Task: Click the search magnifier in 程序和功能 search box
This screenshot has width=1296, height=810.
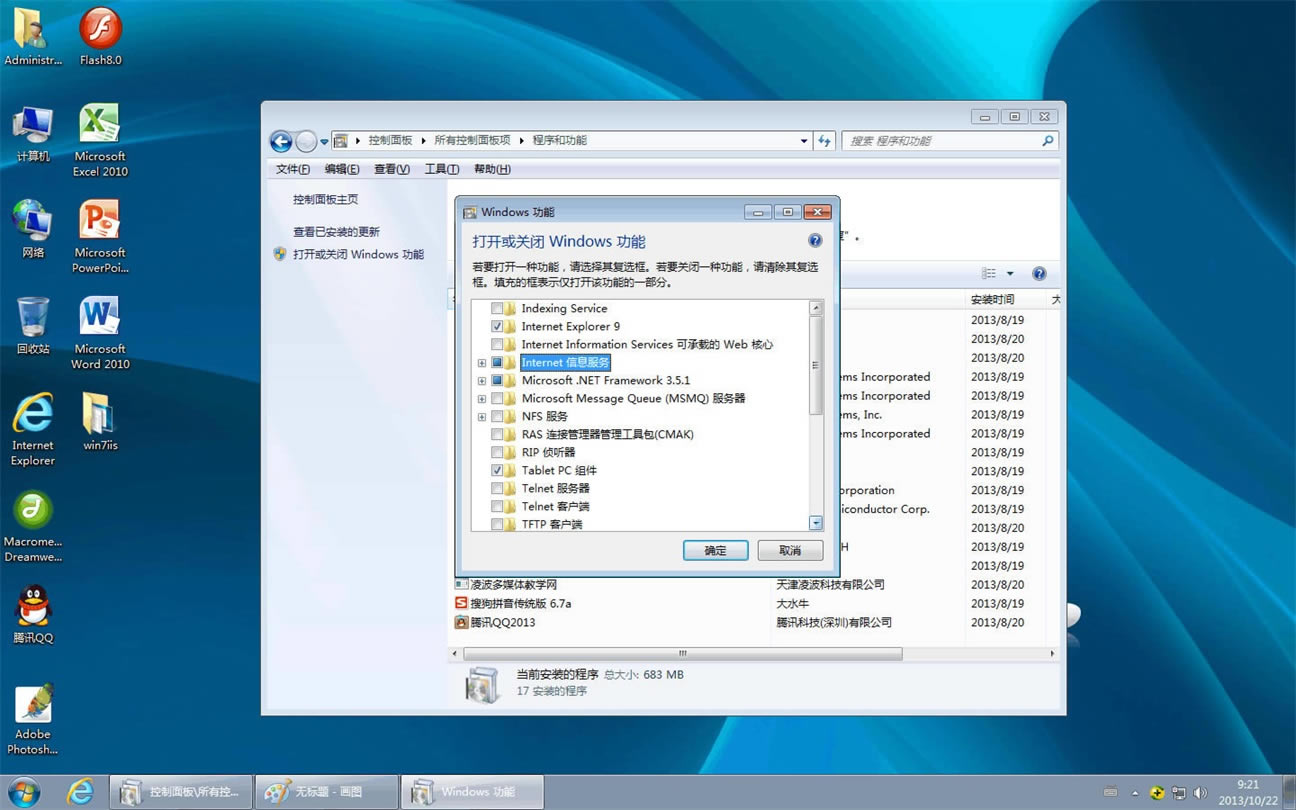Action: coord(1047,141)
